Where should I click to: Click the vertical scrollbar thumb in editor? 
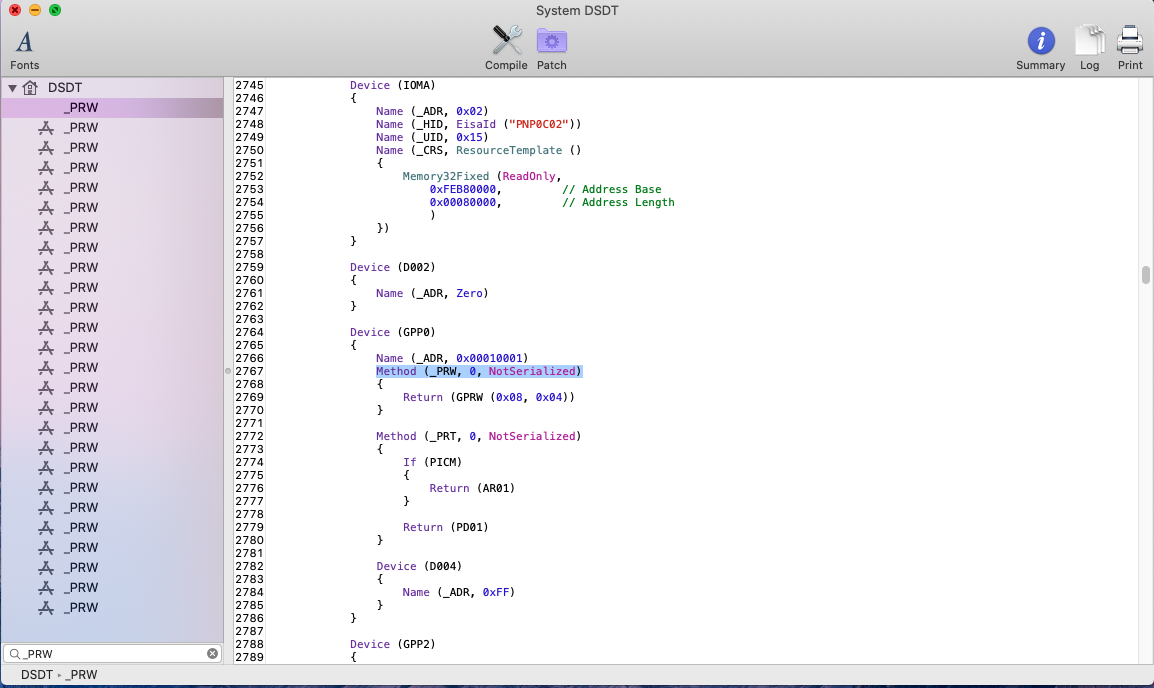tap(1145, 275)
